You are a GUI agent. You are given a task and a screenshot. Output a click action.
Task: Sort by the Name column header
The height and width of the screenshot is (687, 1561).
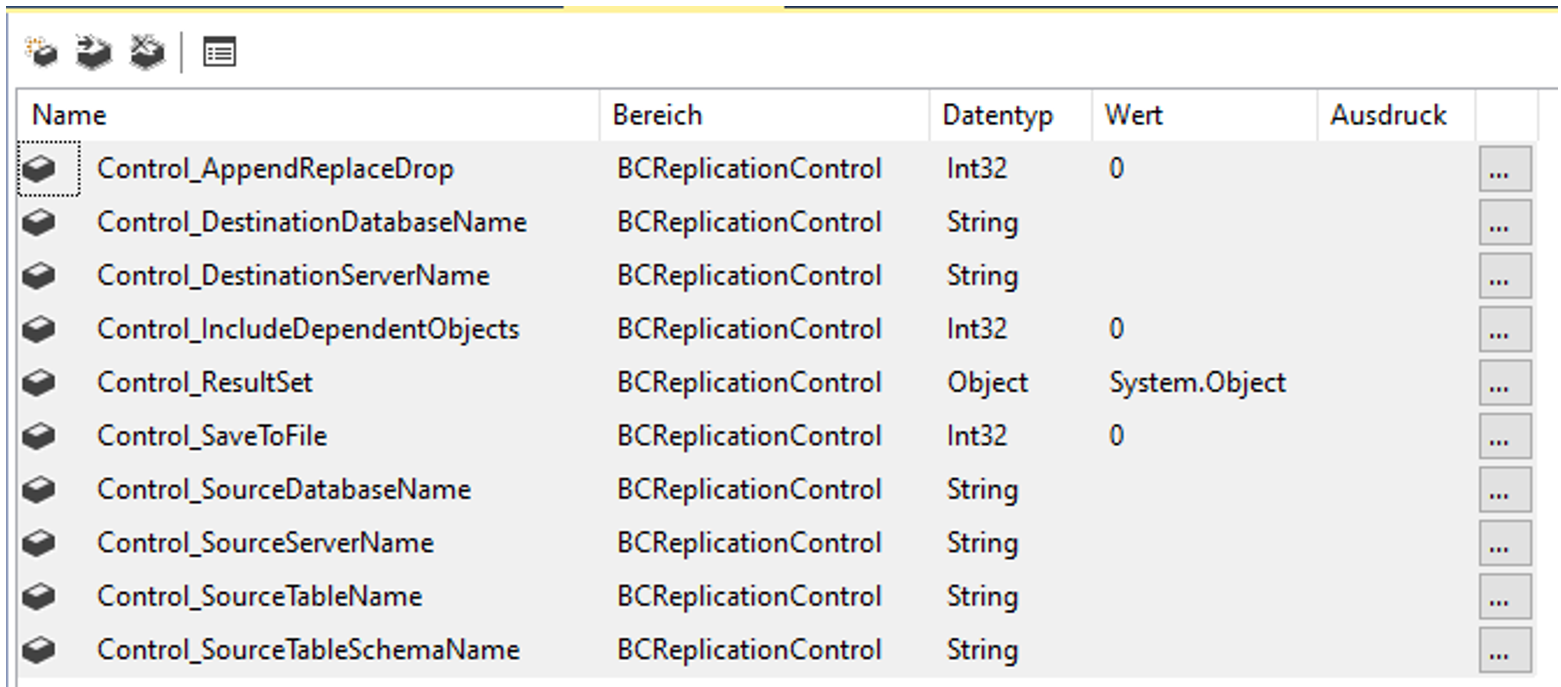click(69, 115)
